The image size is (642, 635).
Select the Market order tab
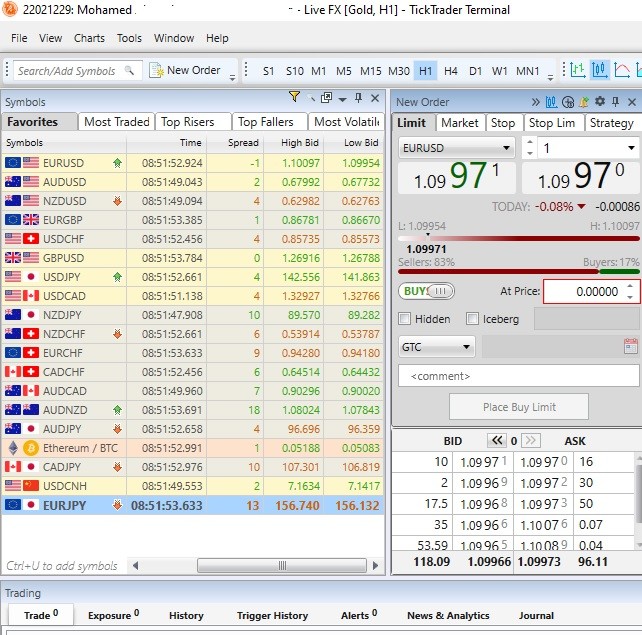click(459, 123)
